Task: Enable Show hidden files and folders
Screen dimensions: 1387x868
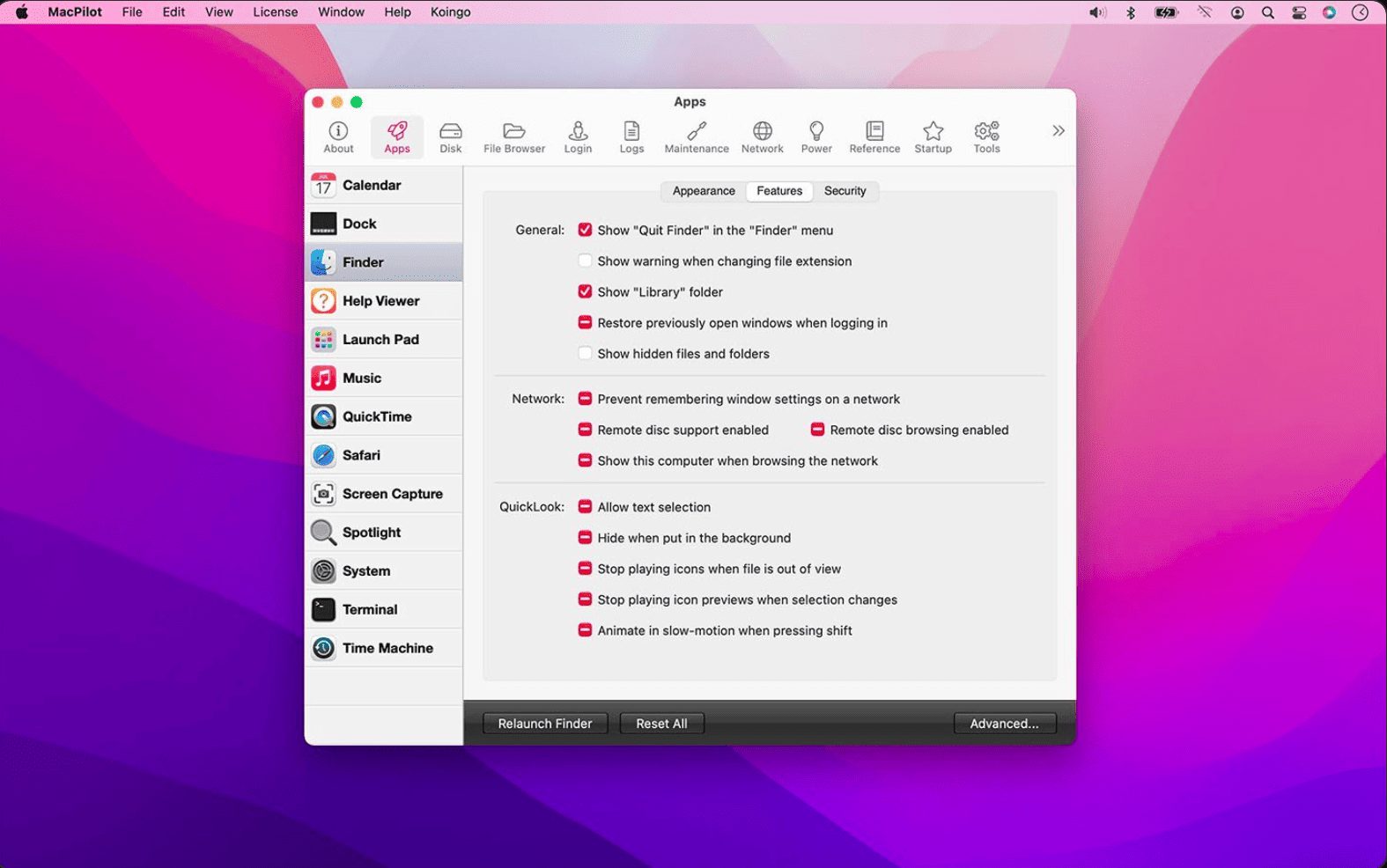Action: click(x=585, y=353)
